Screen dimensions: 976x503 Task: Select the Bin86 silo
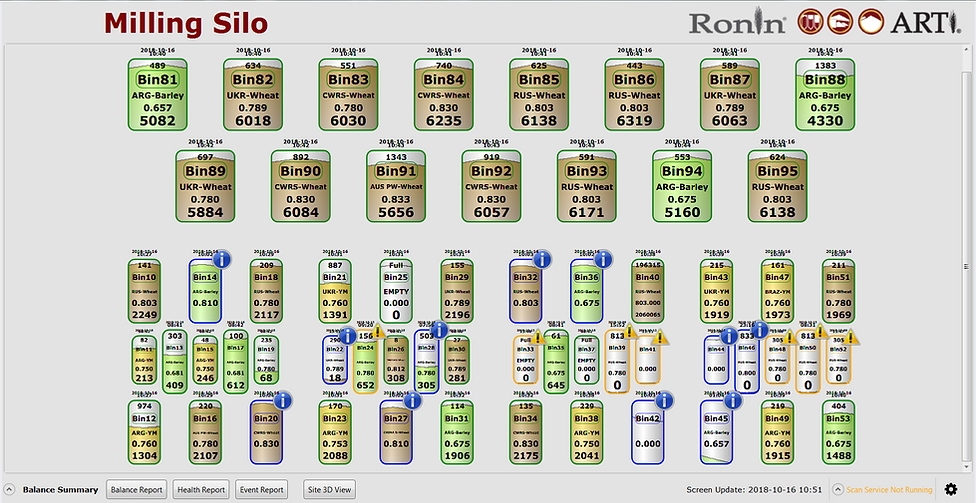point(634,94)
